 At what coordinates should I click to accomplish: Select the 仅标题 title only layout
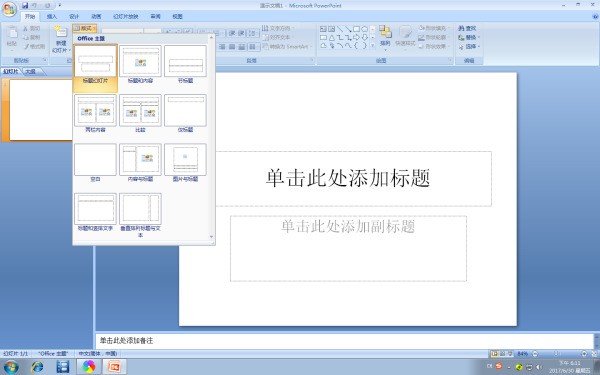tap(185, 114)
